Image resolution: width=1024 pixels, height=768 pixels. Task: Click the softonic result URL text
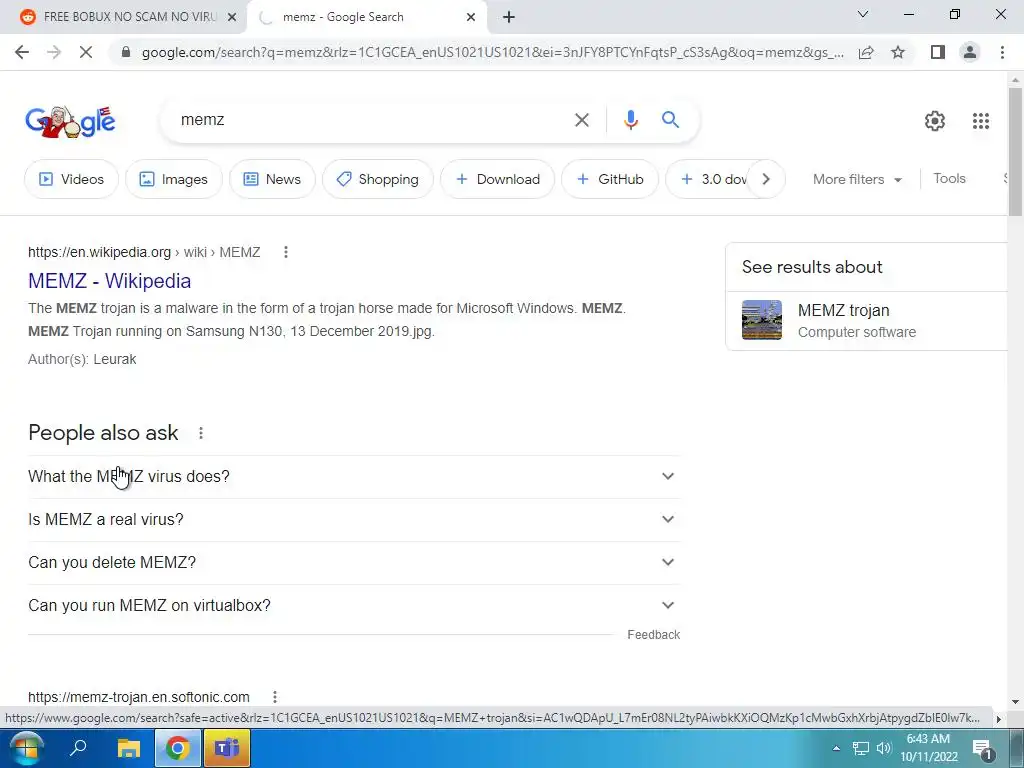(x=138, y=697)
